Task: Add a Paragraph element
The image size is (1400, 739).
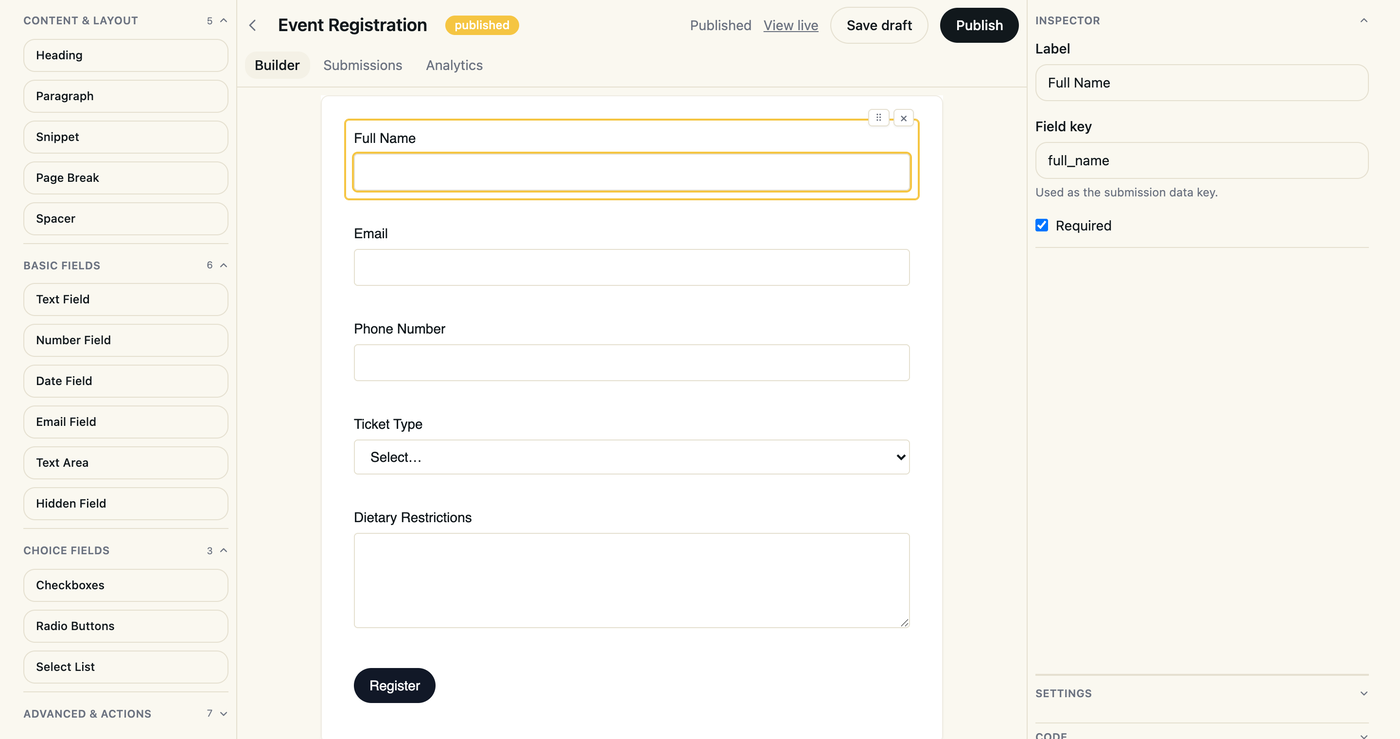Action: coord(126,96)
